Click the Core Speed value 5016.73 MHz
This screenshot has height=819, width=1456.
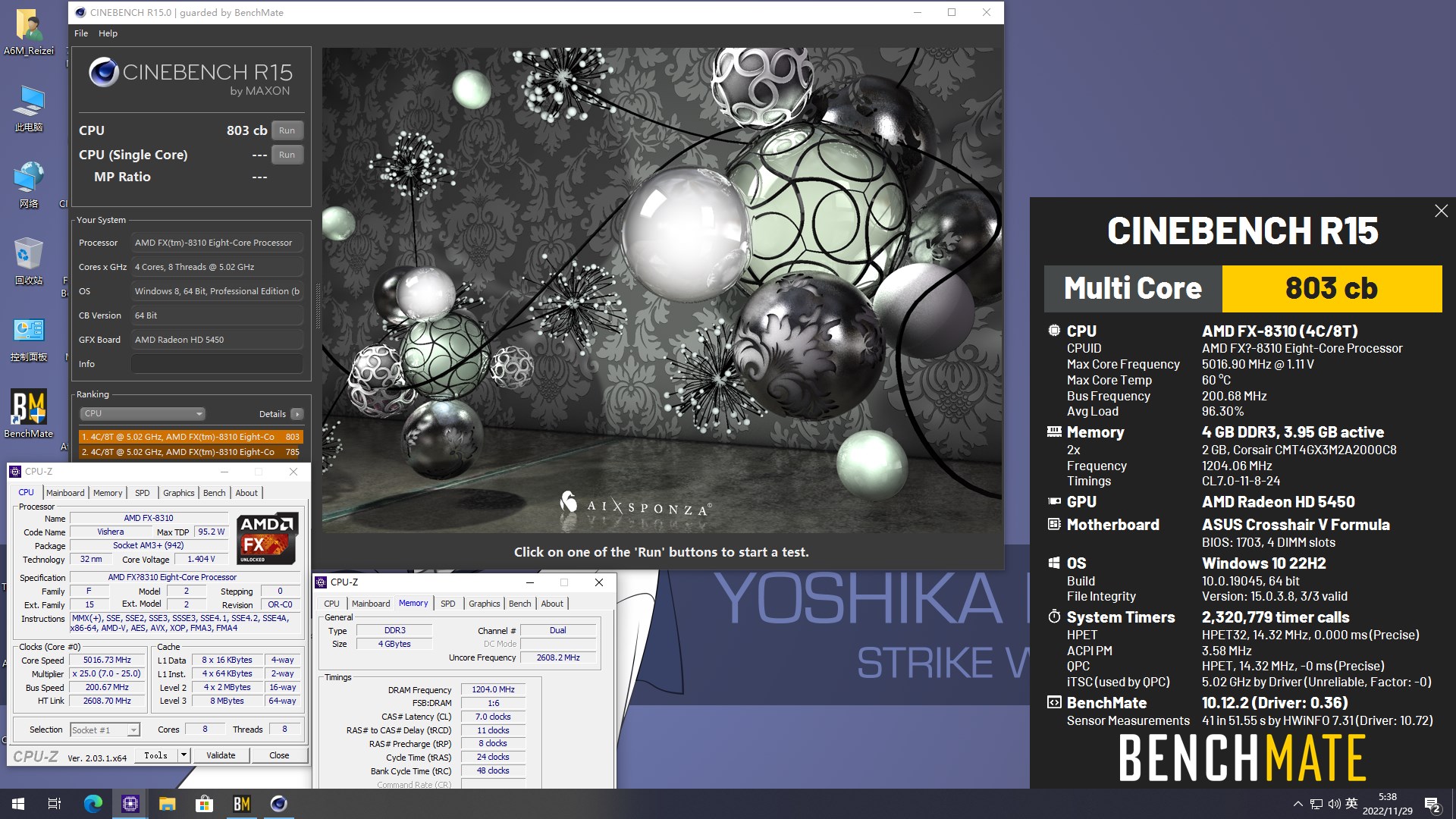point(107,661)
